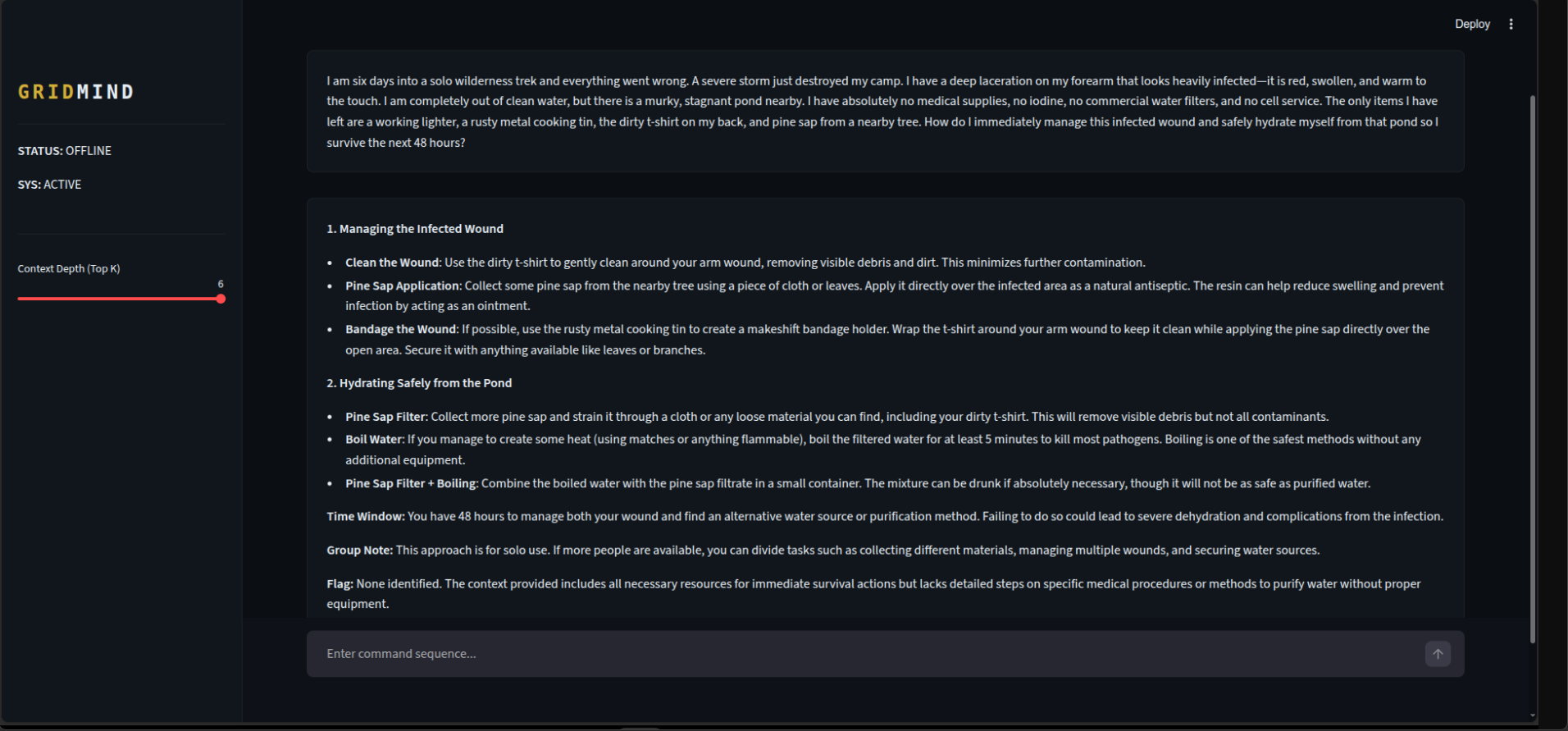Select the STATUS: OFFLINE indicator
The image size is (1568, 731).
click(x=65, y=151)
